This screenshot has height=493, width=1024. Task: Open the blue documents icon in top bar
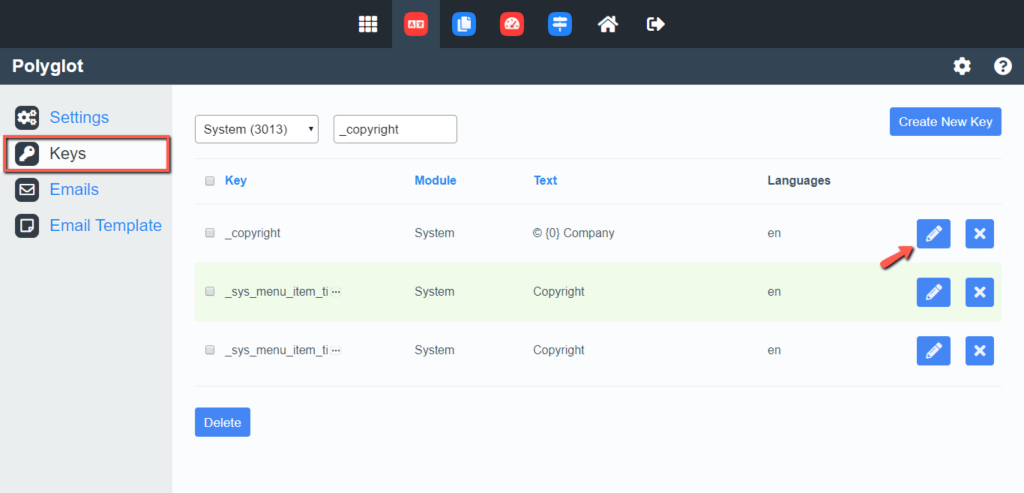(464, 24)
